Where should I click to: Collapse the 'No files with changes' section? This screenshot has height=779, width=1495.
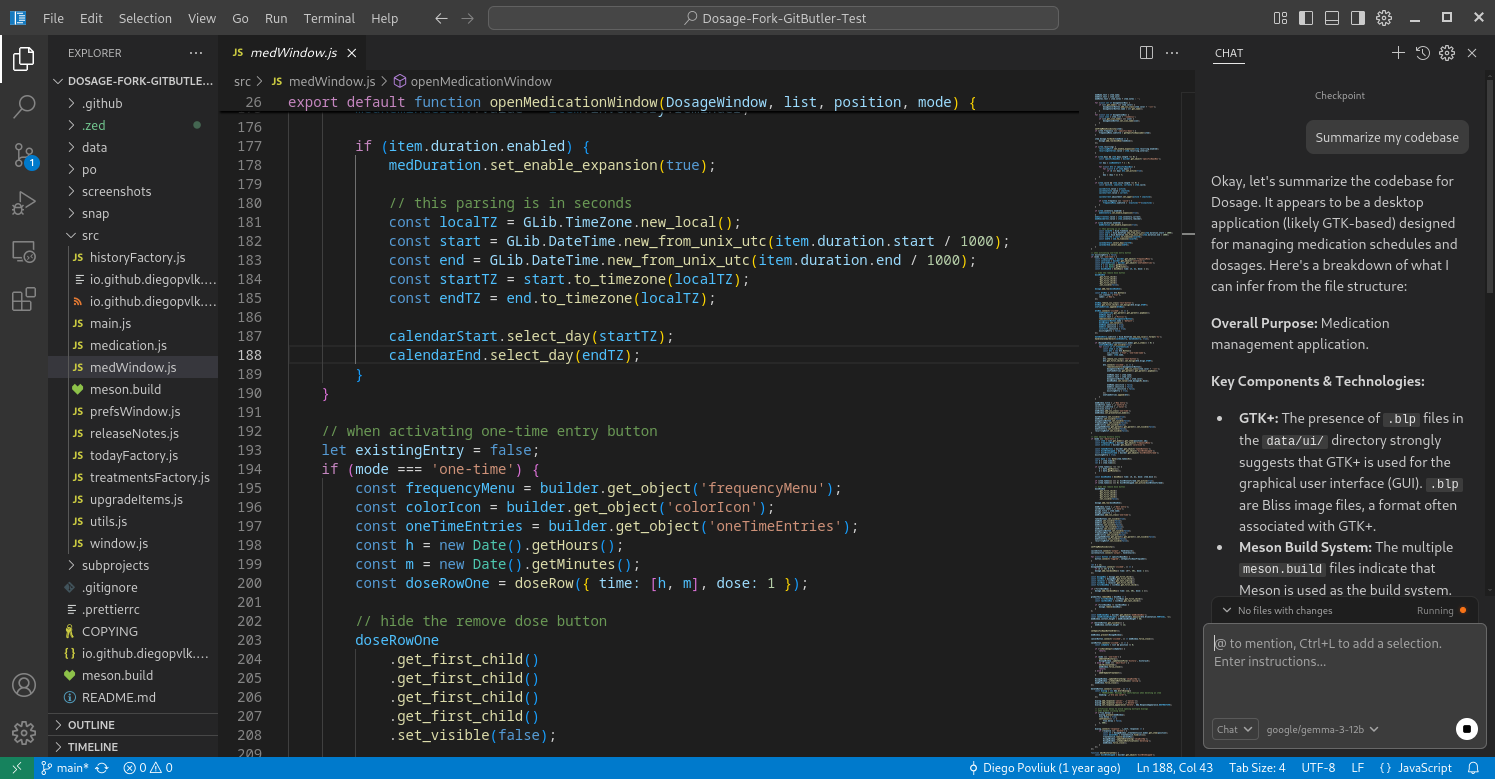pos(1228,609)
